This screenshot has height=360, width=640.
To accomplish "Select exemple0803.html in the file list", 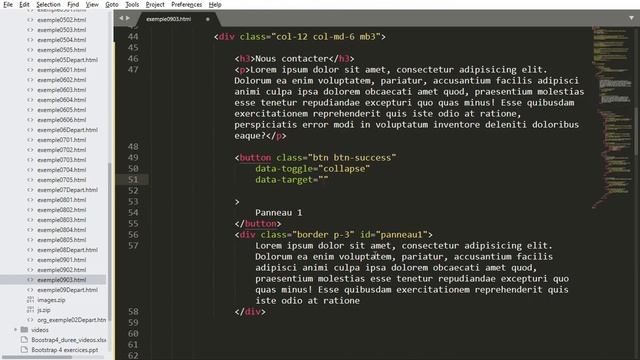I will click(62, 220).
